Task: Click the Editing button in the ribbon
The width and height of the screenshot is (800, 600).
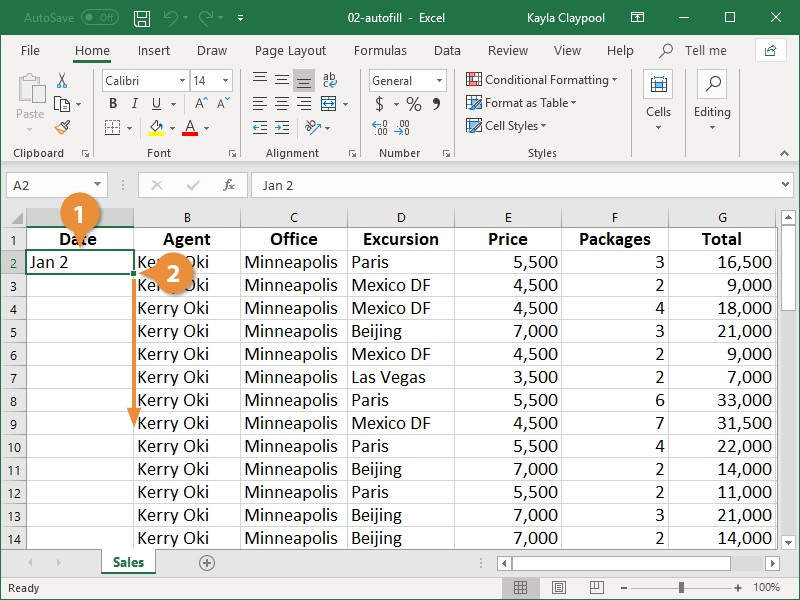Action: (712, 100)
